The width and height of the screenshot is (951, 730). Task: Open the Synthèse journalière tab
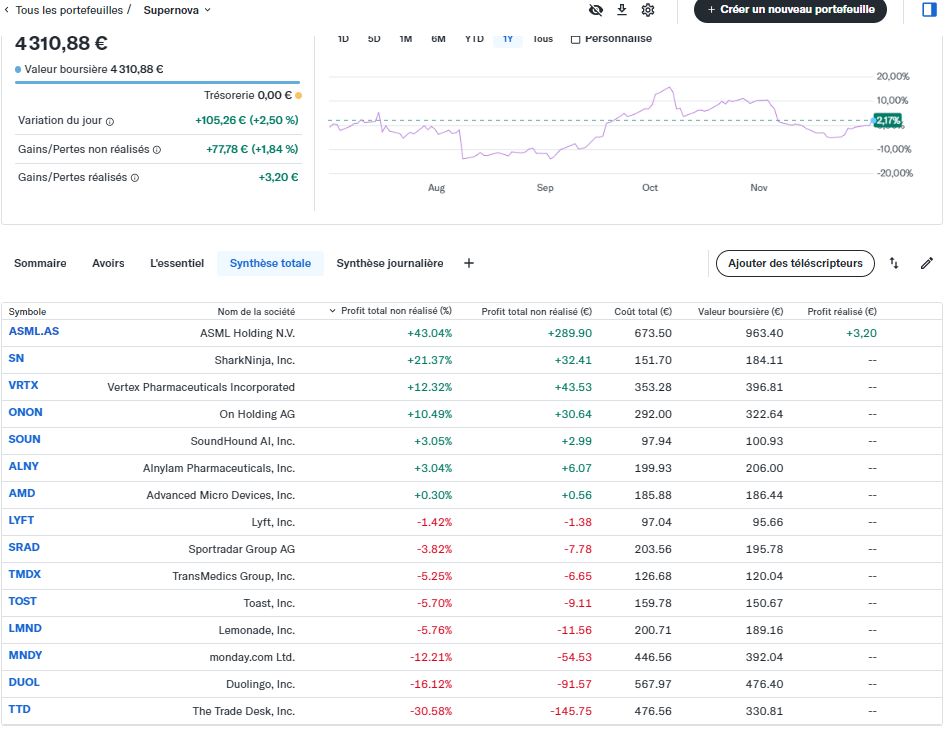click(389, 263)
